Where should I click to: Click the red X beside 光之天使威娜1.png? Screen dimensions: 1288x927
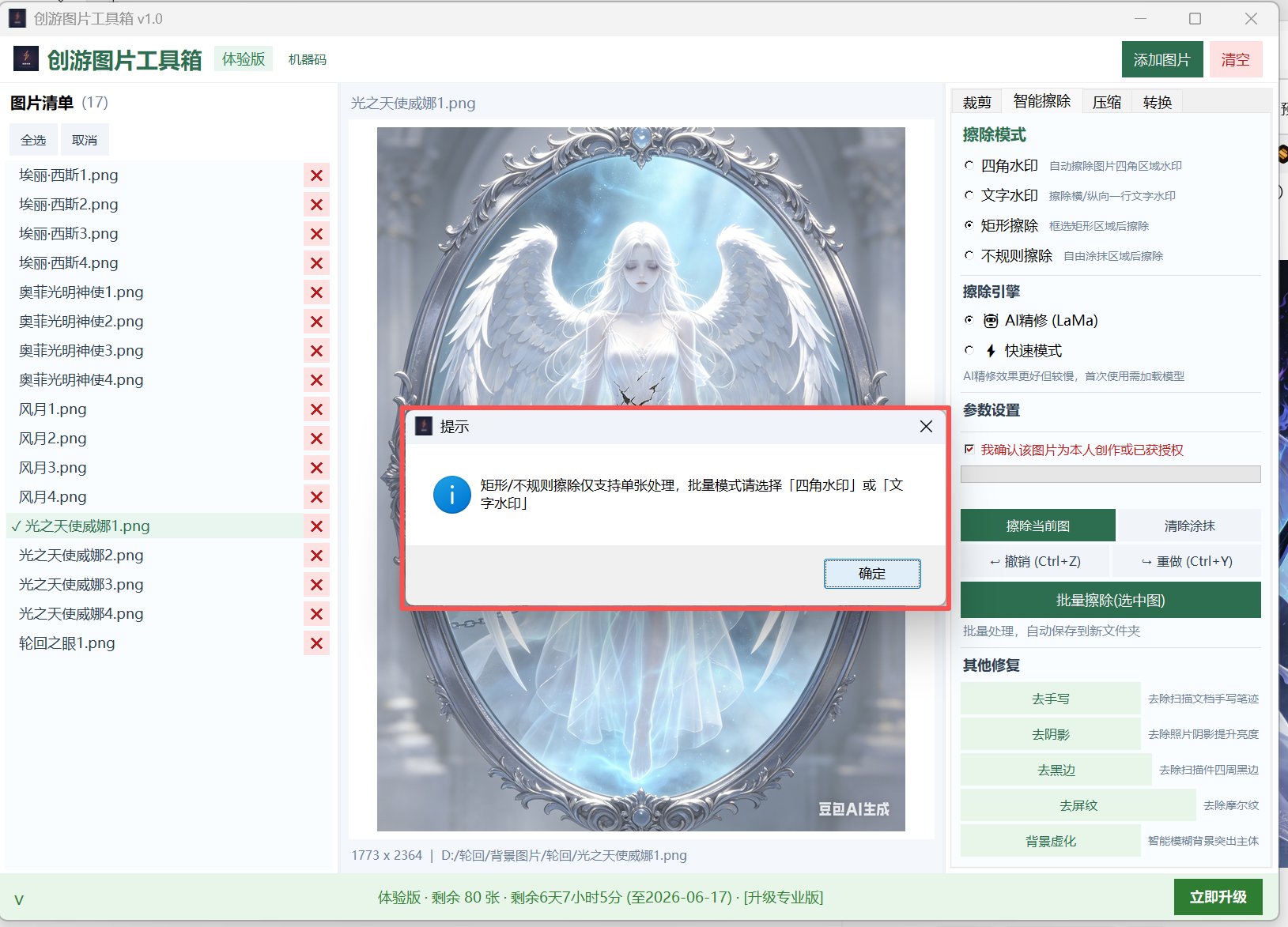tap(316, 526)
